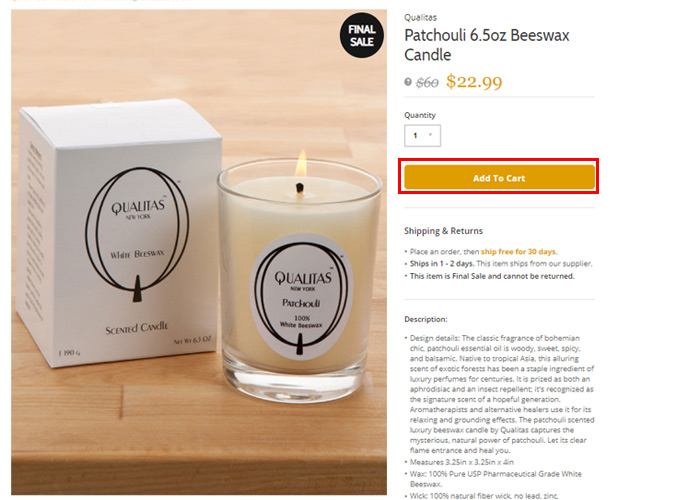700x500 pixels.
Task: Click the Final Sale cannot be returned notice
Action: pyautogui.click(x=492, y=276)
